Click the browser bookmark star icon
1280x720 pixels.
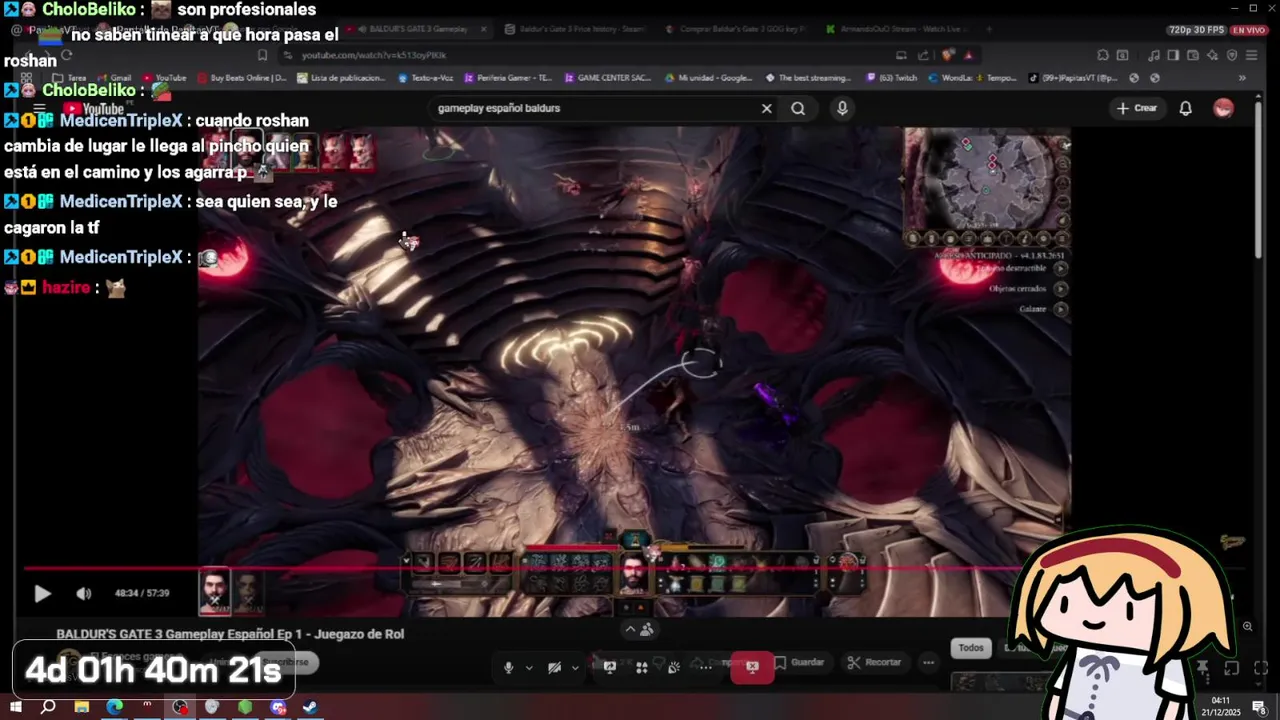[262, 55]
